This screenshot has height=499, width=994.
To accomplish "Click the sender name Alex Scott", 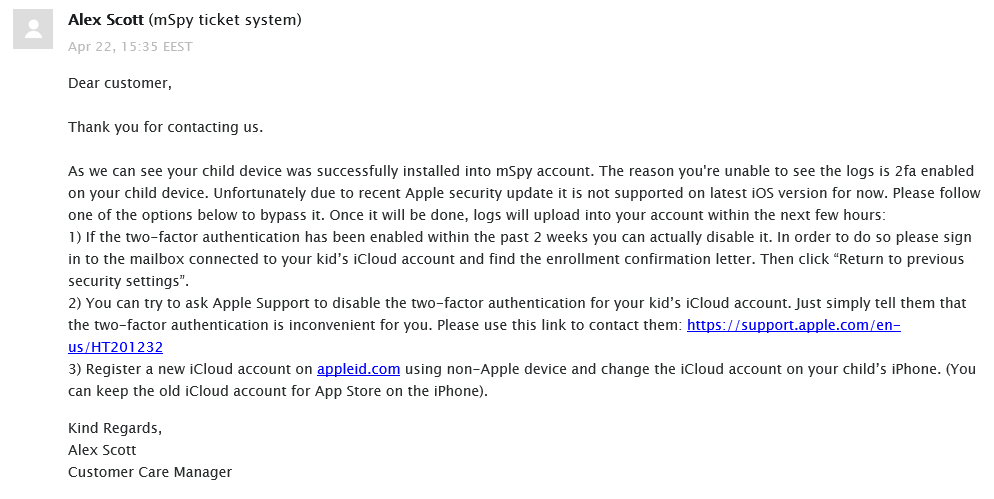I will (x=106, y=20).
